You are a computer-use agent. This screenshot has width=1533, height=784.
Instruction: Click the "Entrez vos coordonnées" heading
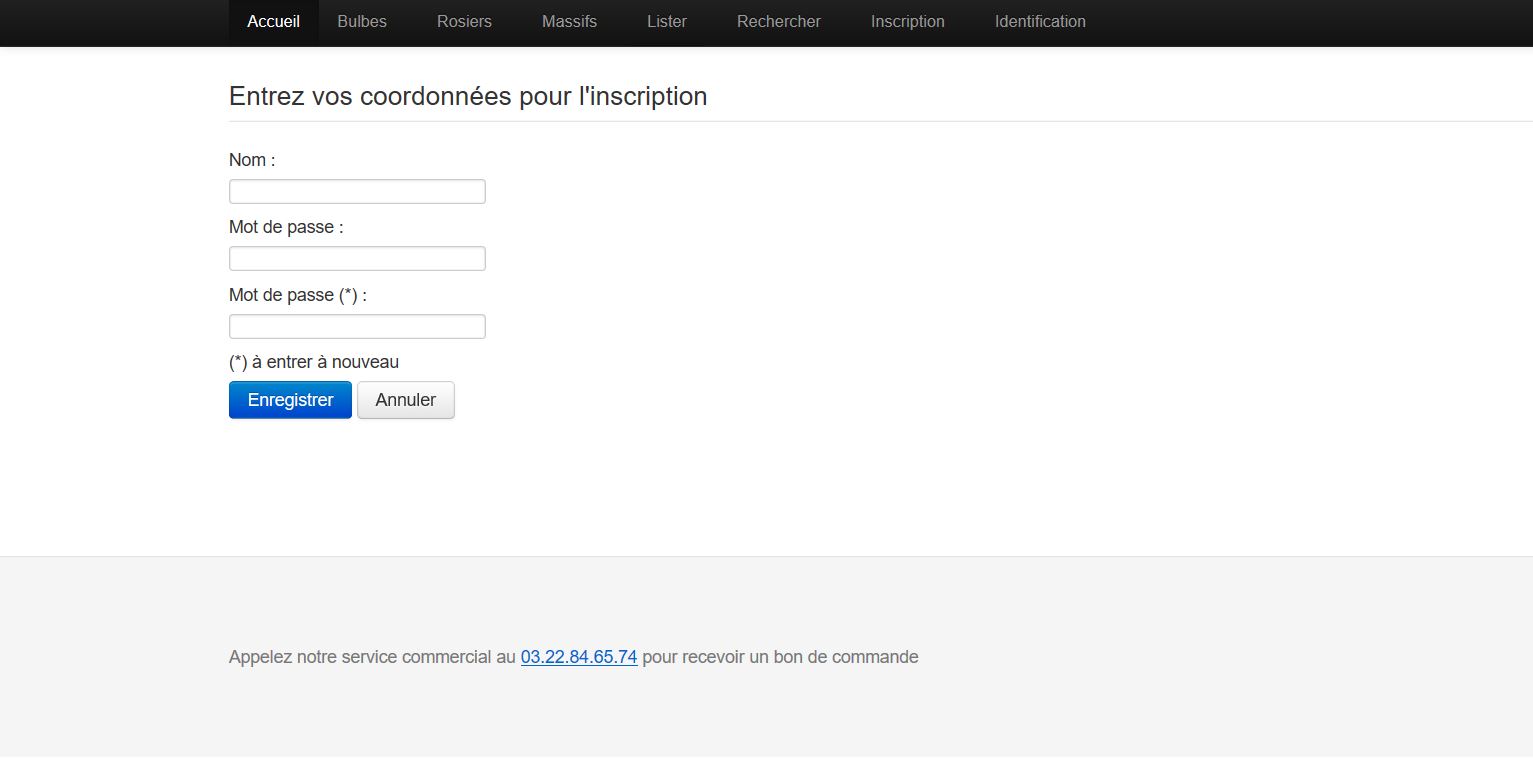(468, 96)
